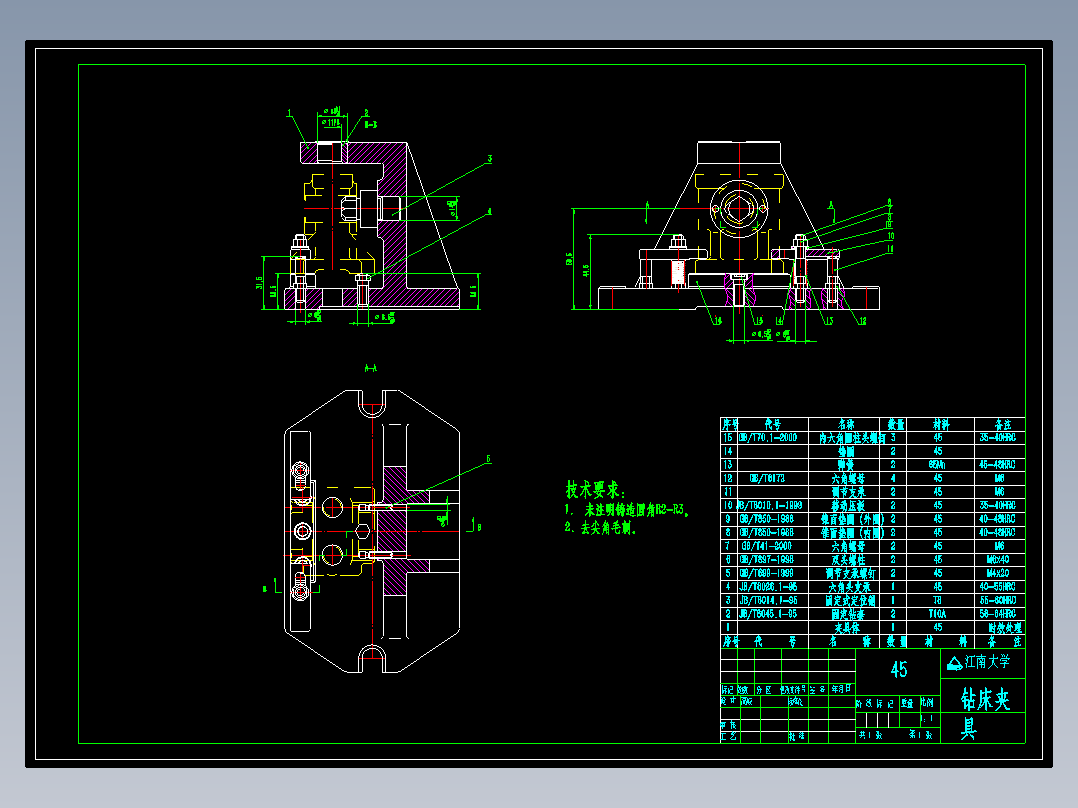Select the 分区 revision cell label

coord(764,689)
